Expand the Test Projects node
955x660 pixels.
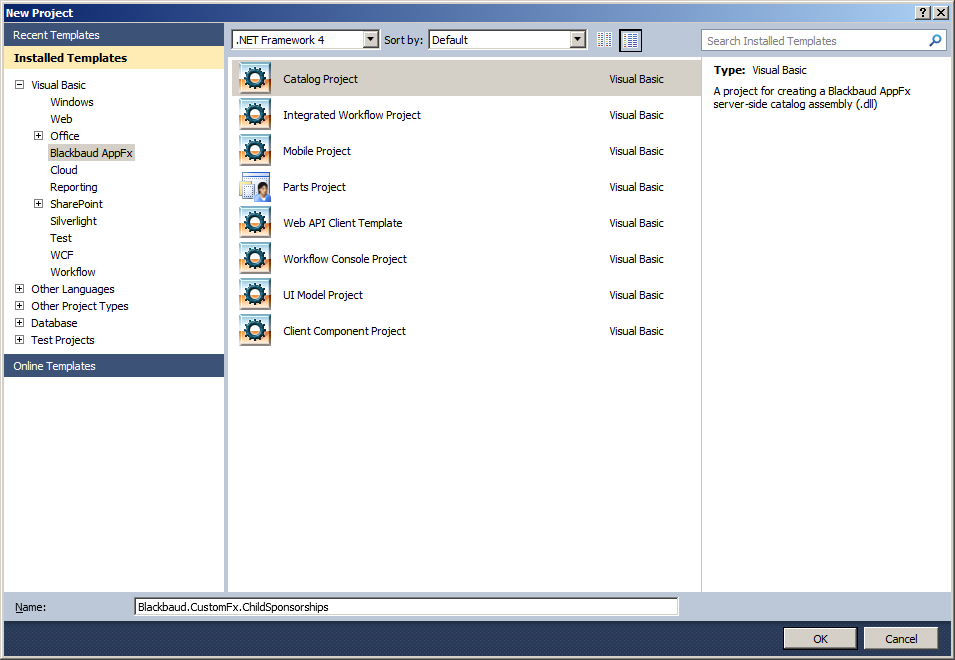19,340
